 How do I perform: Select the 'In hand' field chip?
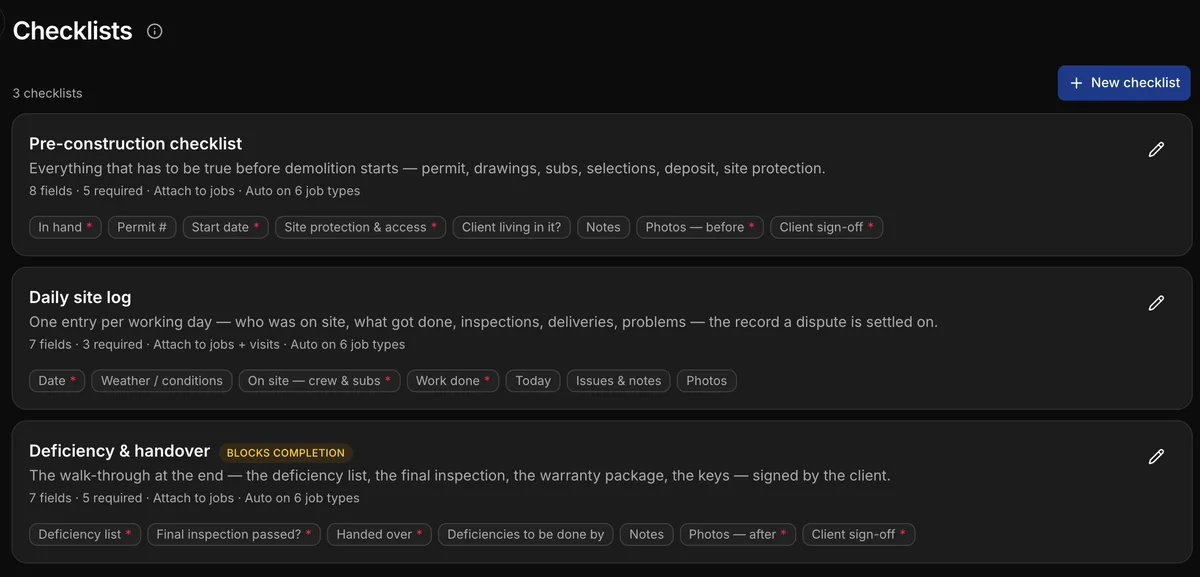[x=65, y=227]
